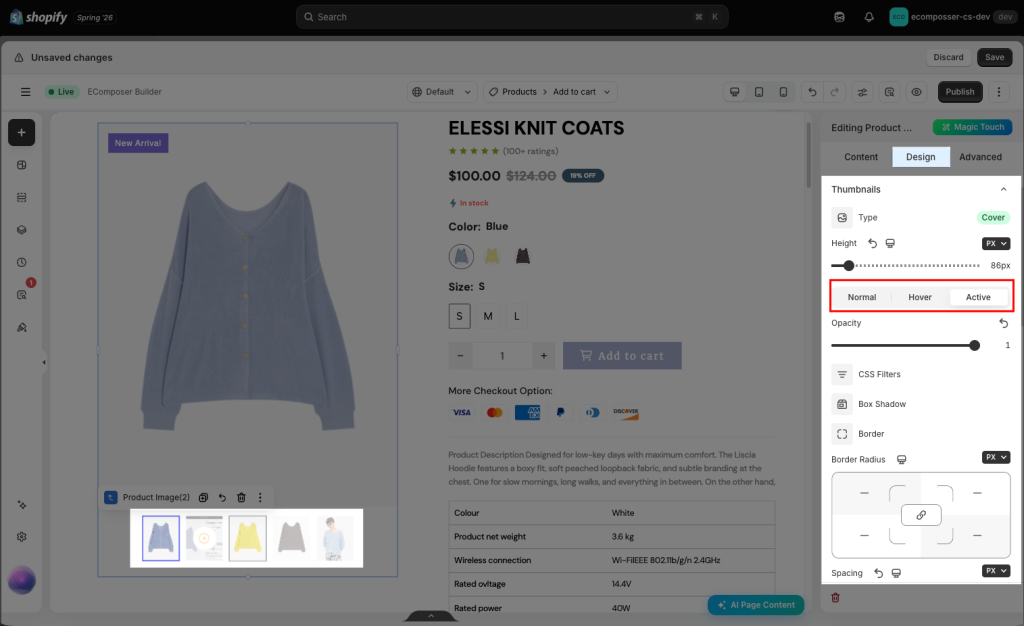Open the Height PX unit dropdown
Image resolution: width=1024 pixels, height=626 pixels.
(x=996, y=243)
